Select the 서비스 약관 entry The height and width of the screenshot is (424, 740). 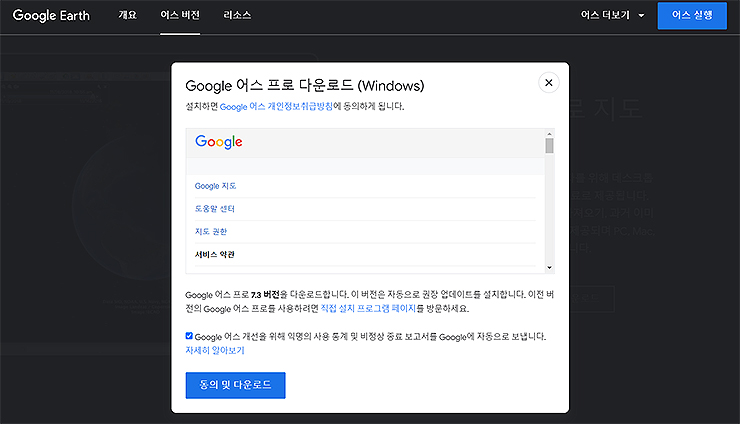click(215, 254)
